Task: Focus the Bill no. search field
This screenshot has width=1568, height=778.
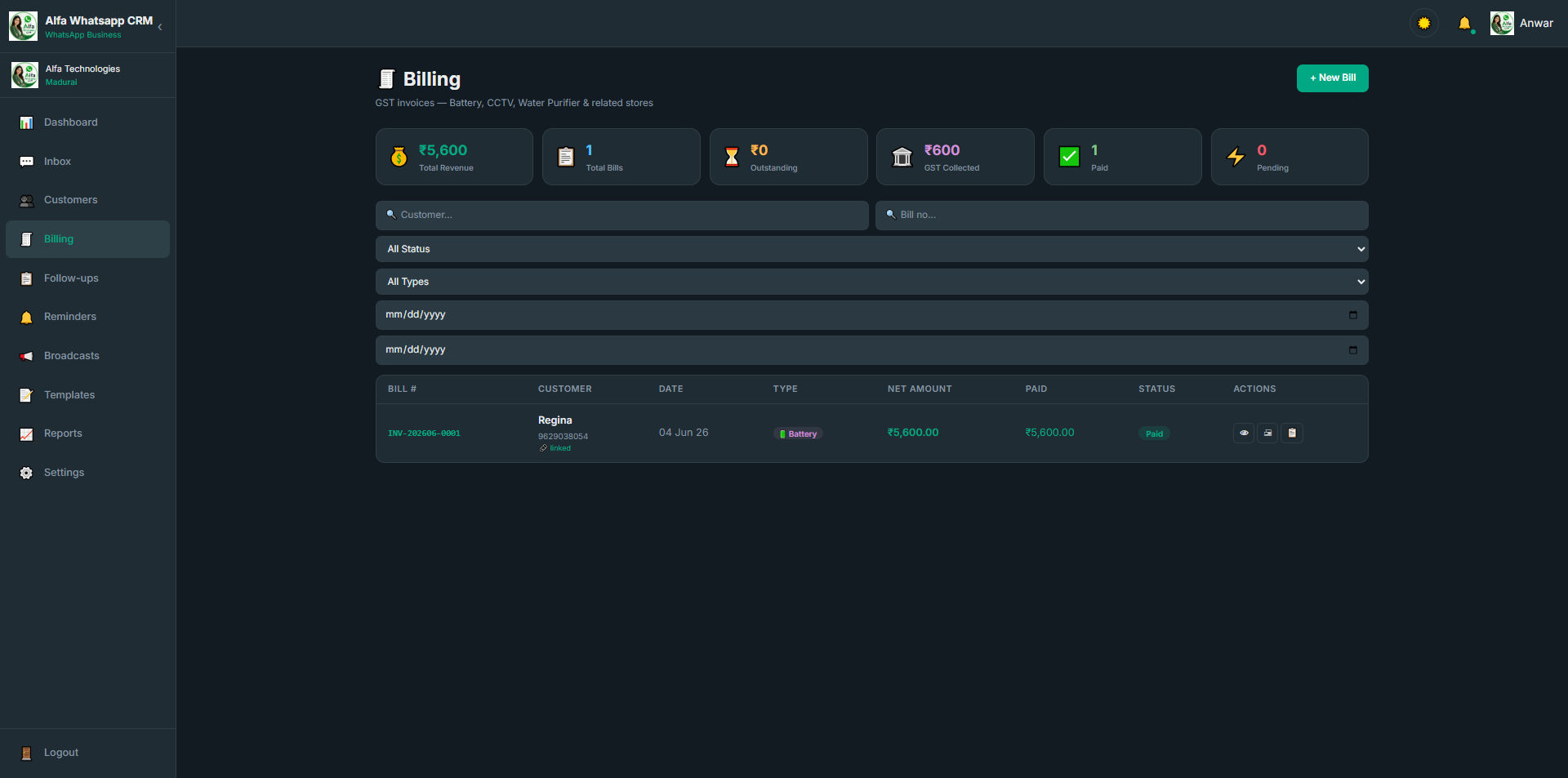Action: (1121, 216)
